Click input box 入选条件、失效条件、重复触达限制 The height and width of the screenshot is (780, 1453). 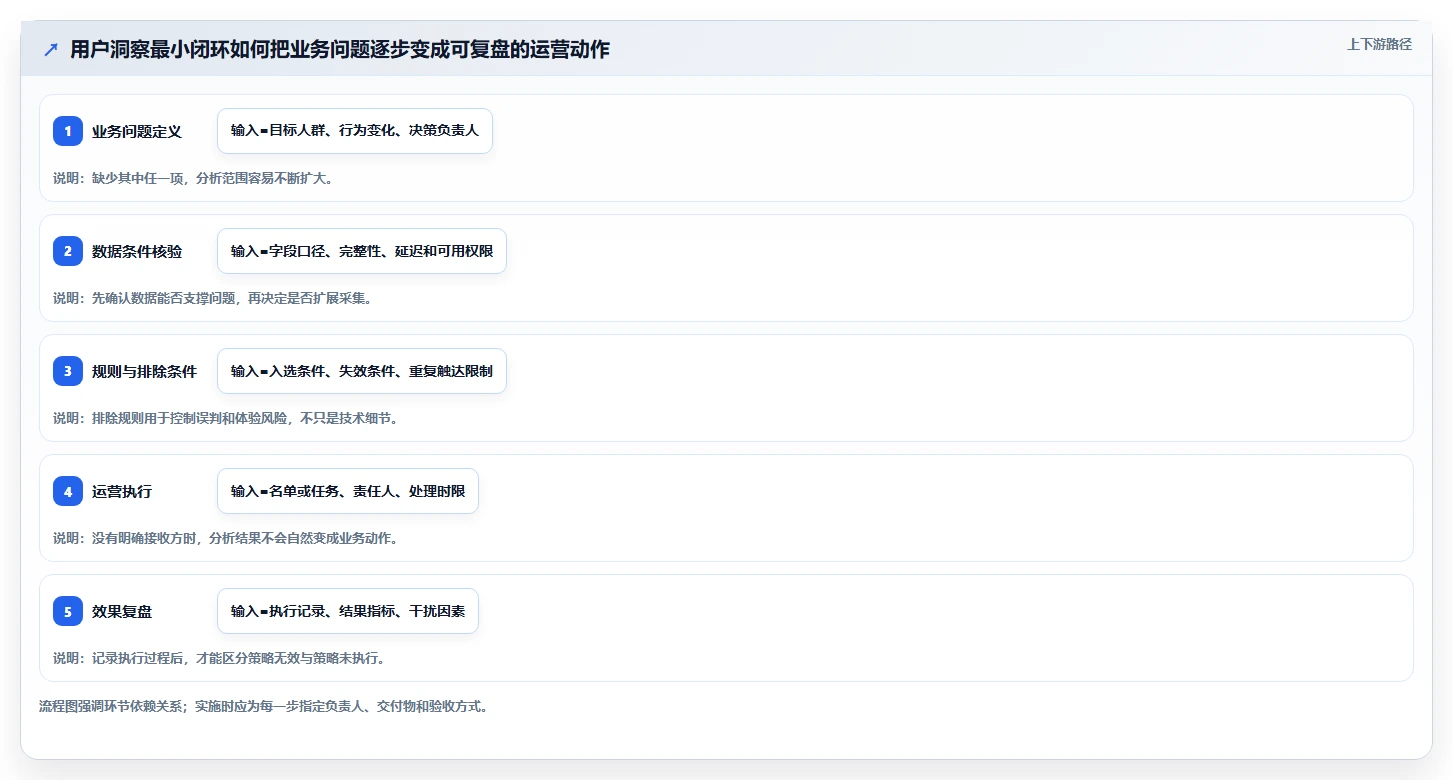tap(362, 371)
